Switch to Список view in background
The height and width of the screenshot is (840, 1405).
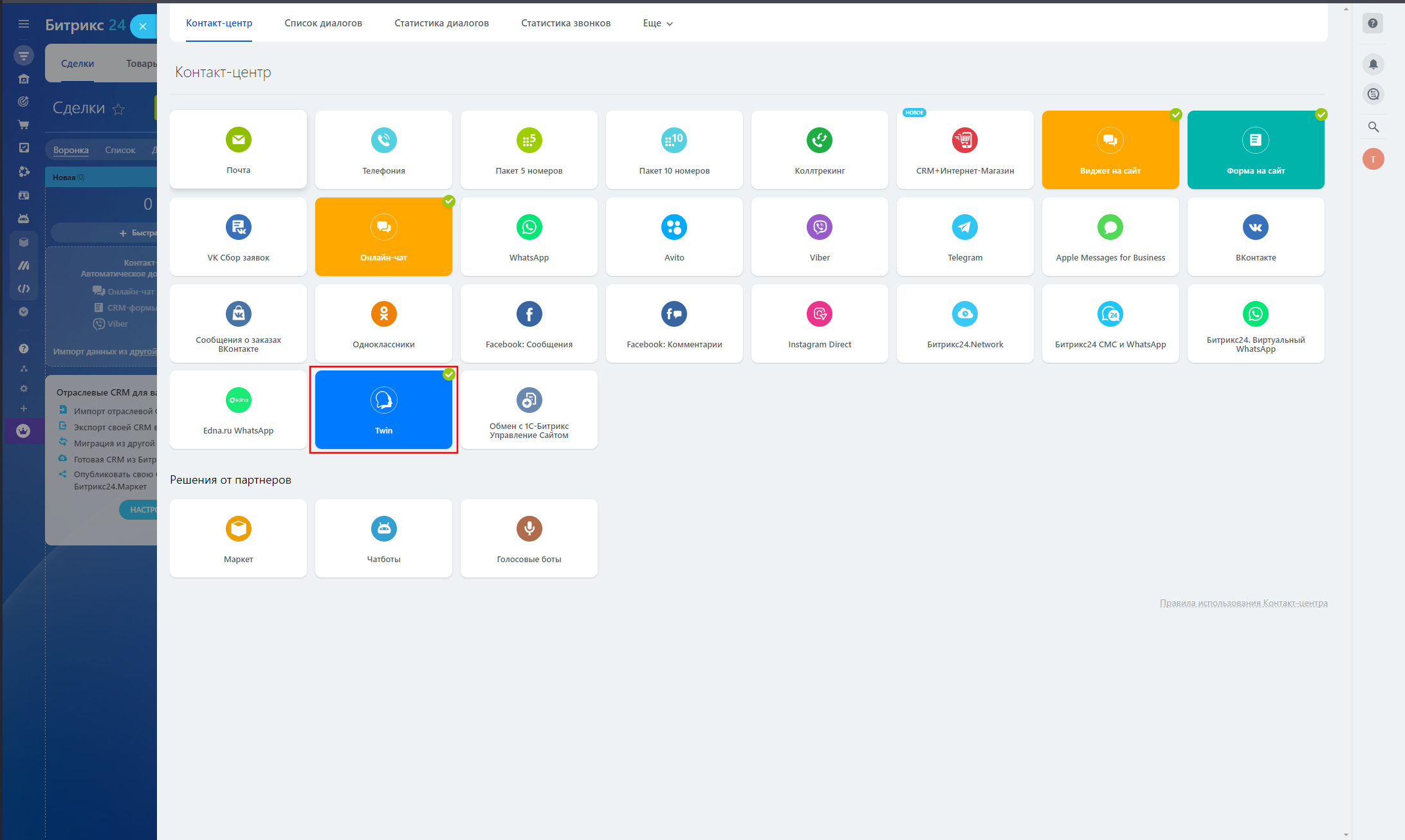click(120, 150)
